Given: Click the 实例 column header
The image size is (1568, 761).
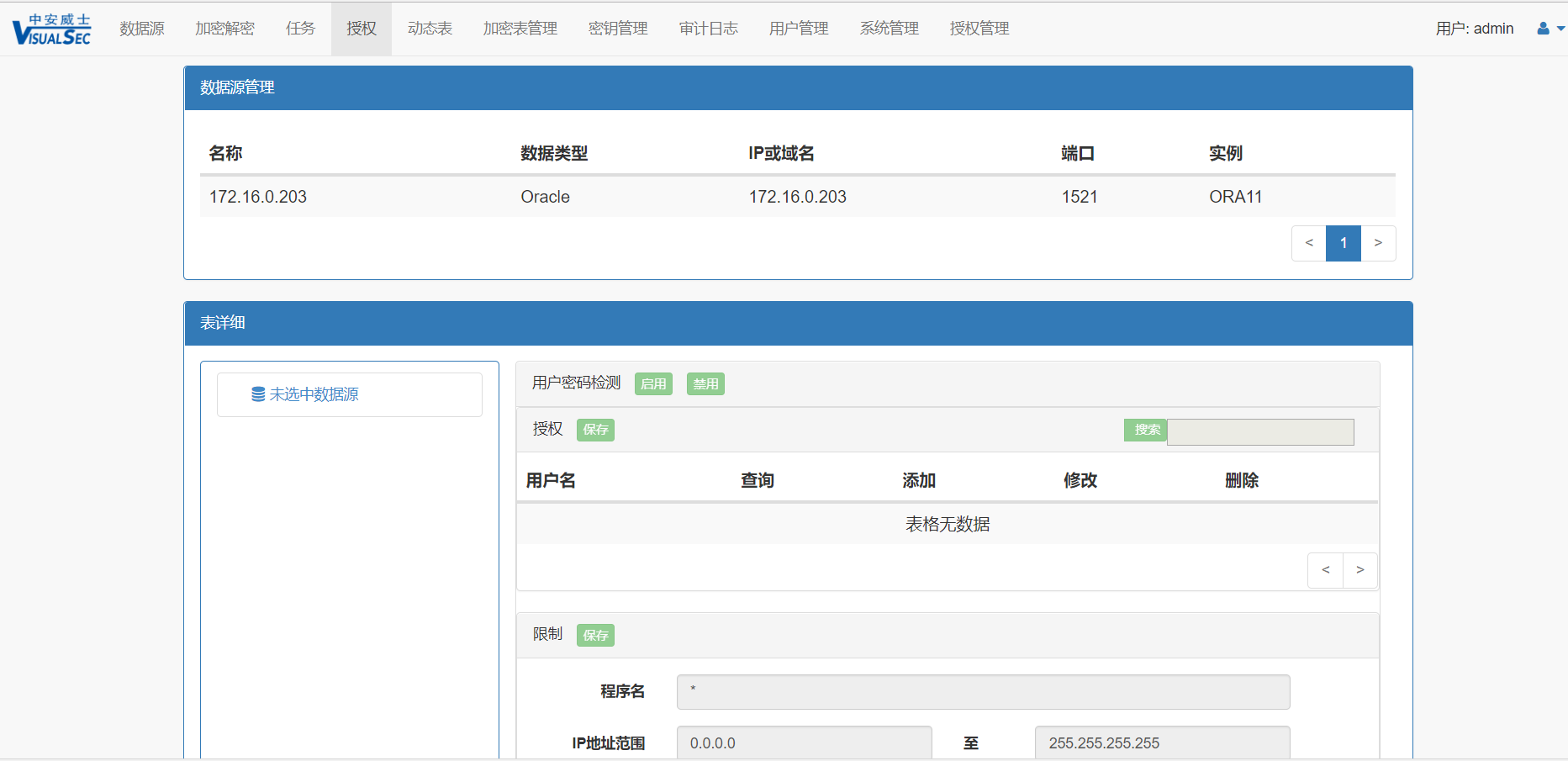Looking at the screenshot, I should 1226,153.
